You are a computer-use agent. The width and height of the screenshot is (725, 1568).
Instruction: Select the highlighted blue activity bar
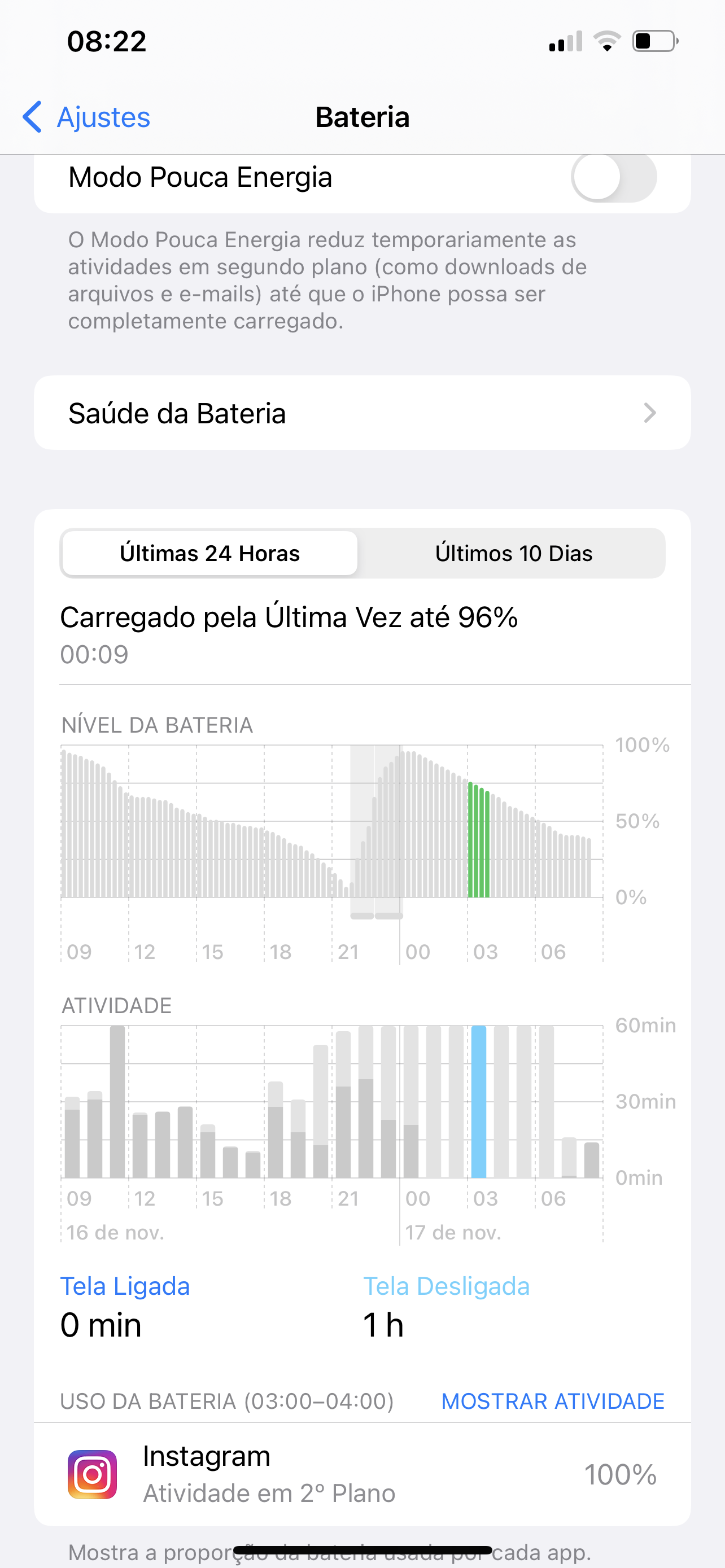pyautogui.click(x=478, y=1102)
